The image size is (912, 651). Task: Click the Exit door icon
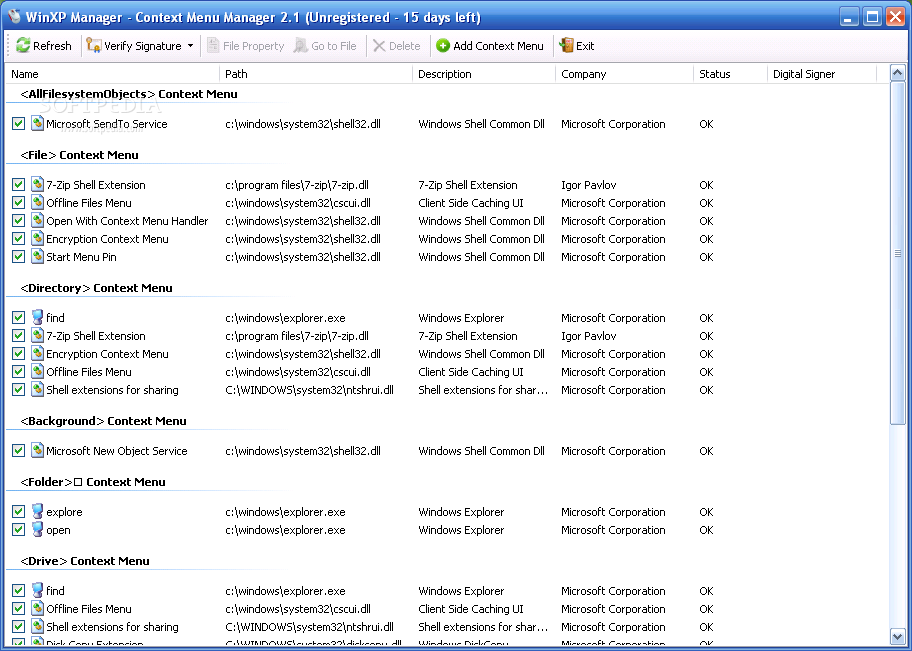(566, 45)
